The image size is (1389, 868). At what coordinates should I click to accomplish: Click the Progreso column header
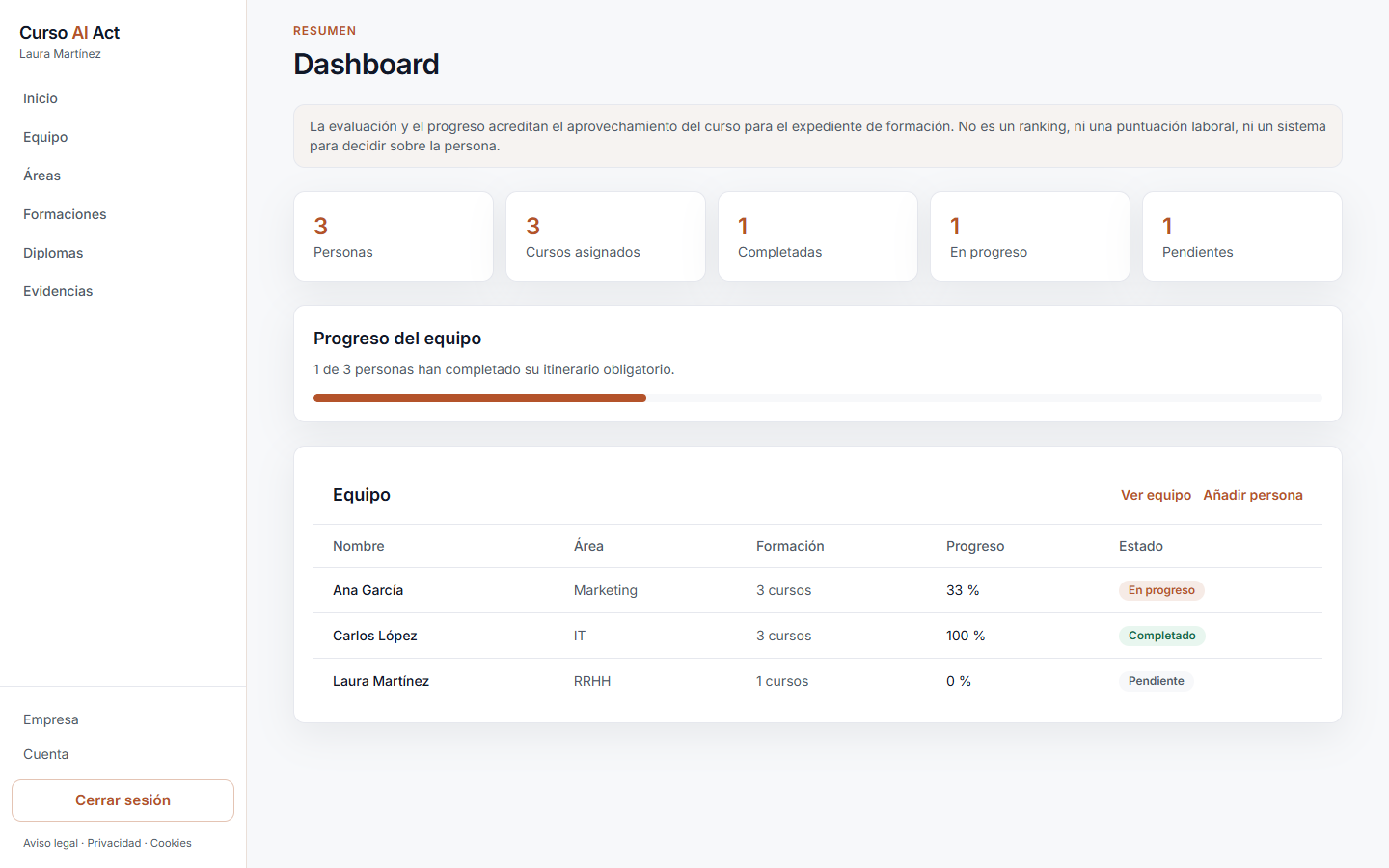(975, 546)
